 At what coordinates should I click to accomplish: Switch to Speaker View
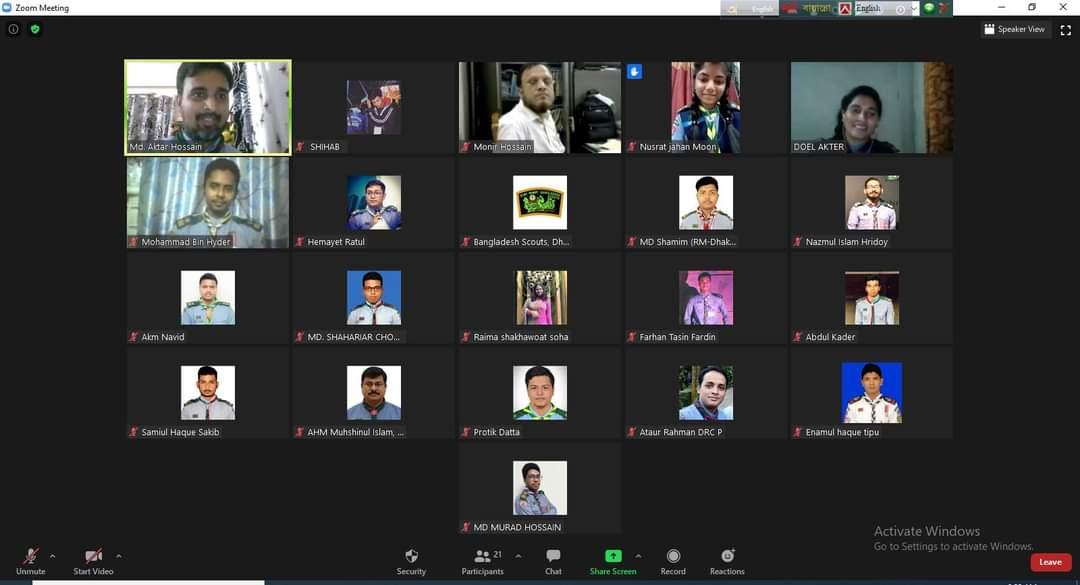point(1015,29)
